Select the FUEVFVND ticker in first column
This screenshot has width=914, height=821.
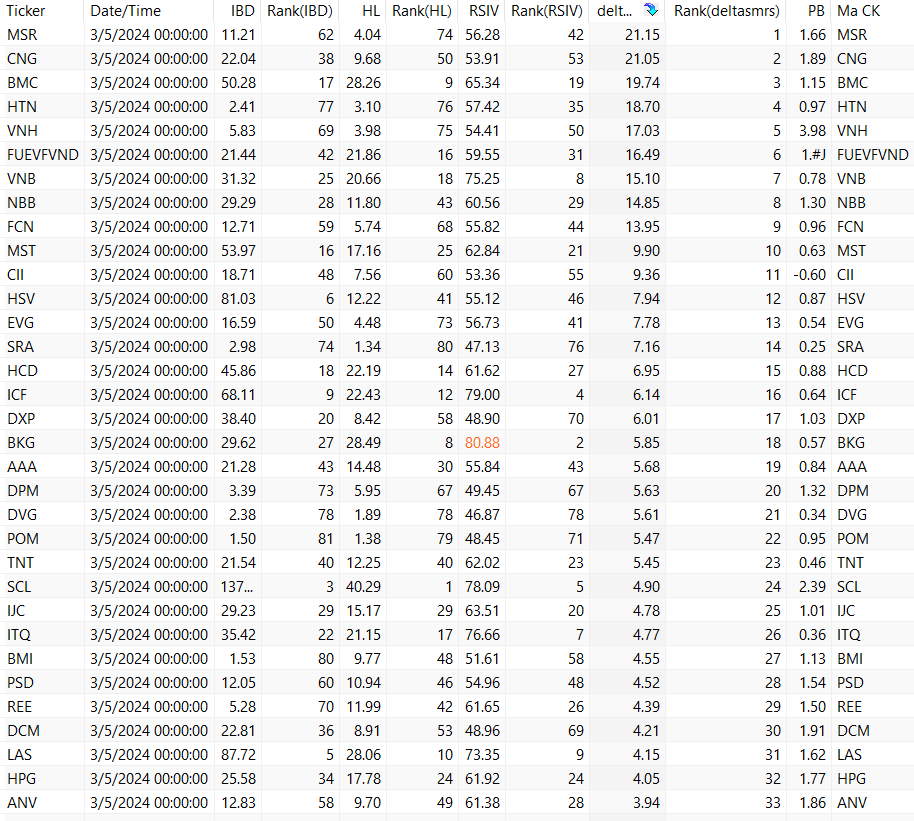tap(43, 155)
